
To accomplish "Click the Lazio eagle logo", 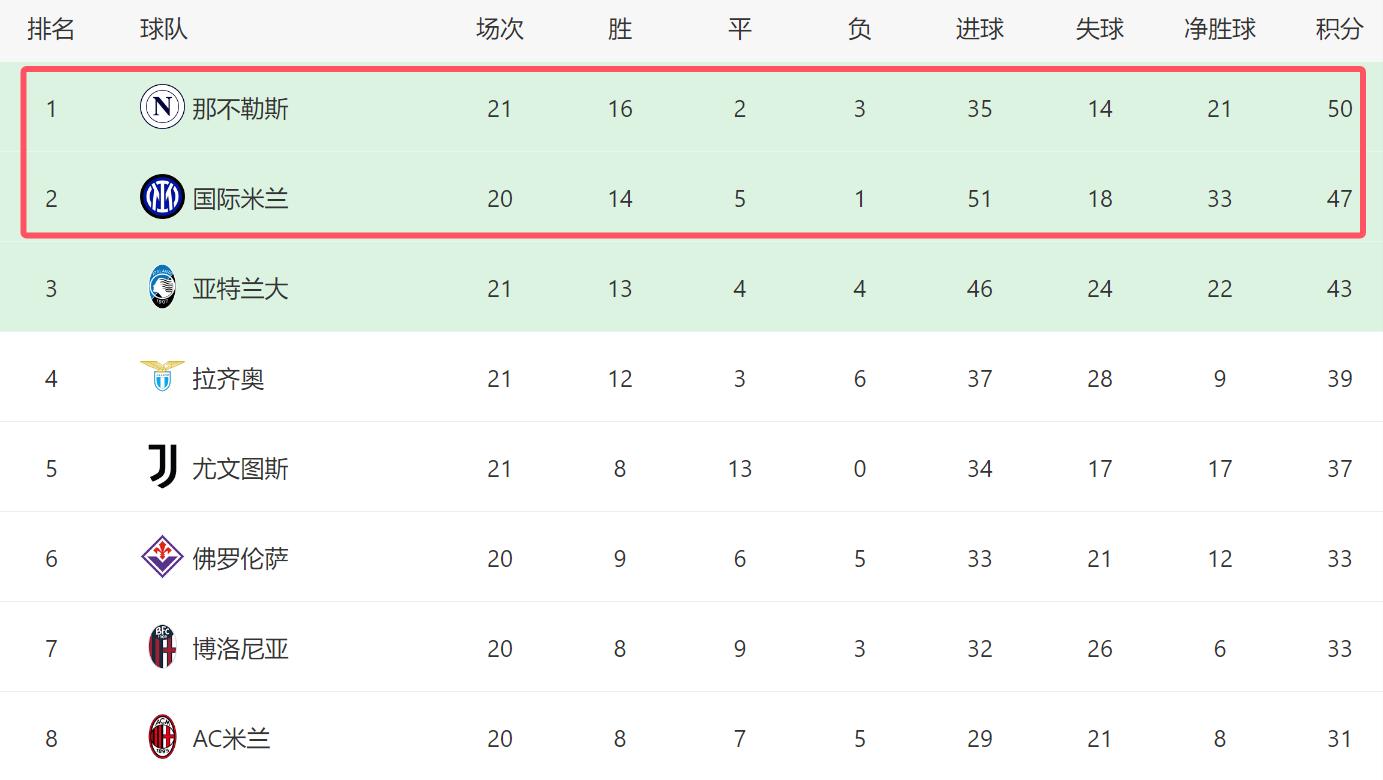I will [x=162, y=377].
